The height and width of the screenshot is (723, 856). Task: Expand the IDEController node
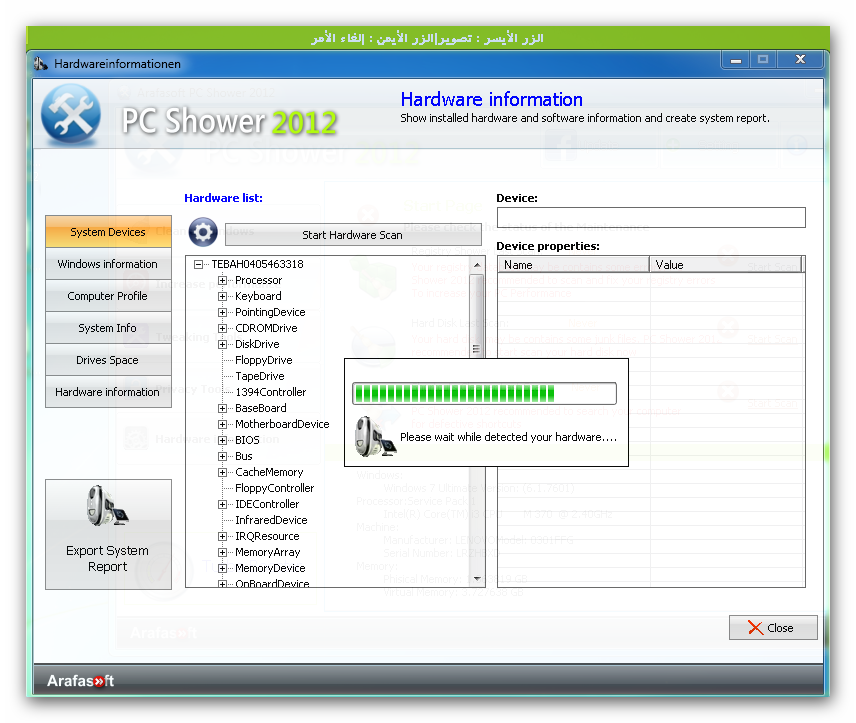tap(222, 504)
